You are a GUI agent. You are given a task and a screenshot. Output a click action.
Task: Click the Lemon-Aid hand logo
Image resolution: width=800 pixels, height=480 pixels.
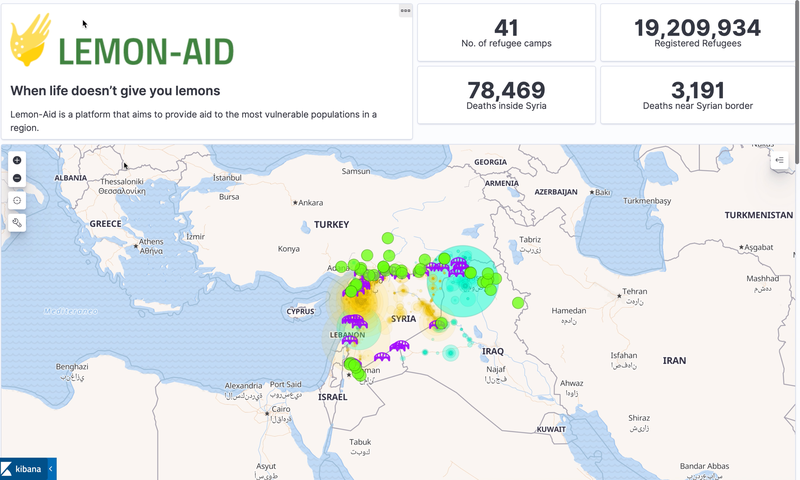coord(30,40)
